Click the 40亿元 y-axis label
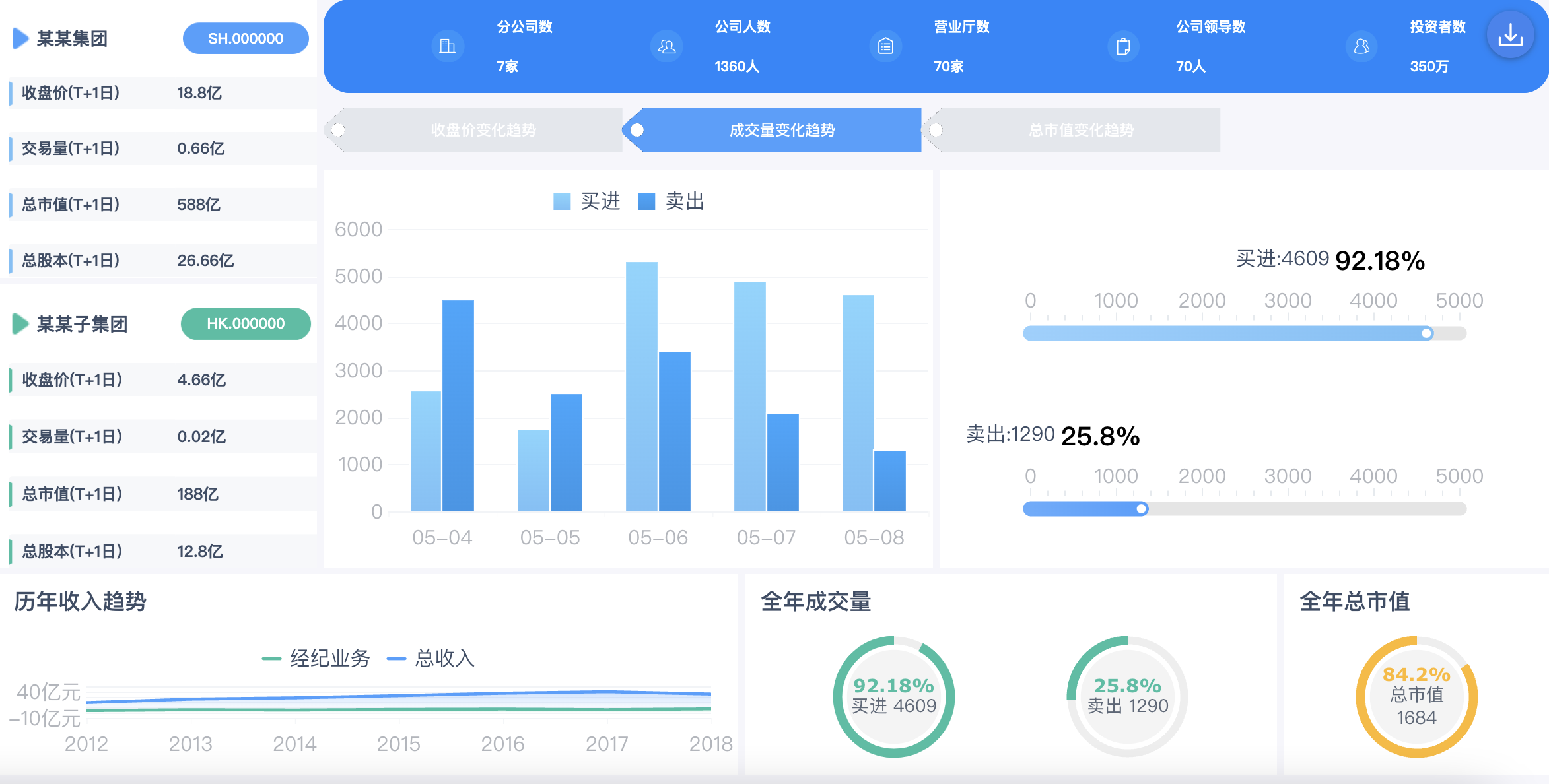This screenshot has width=1549, height=784. pyautogui.click(x=48, y=692)
